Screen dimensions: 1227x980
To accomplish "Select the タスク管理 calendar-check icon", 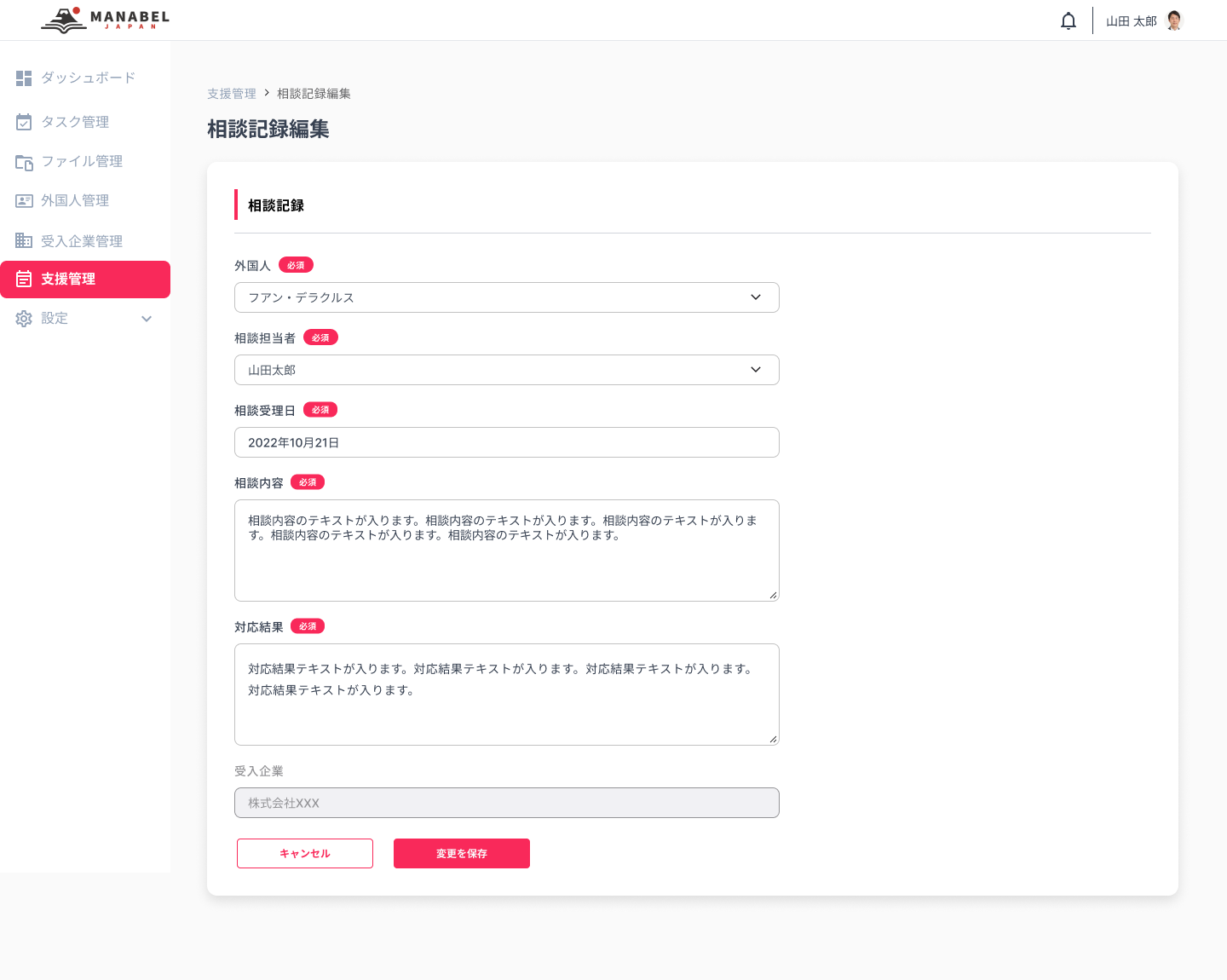I will pyautogui.click(x=24, y=122).
